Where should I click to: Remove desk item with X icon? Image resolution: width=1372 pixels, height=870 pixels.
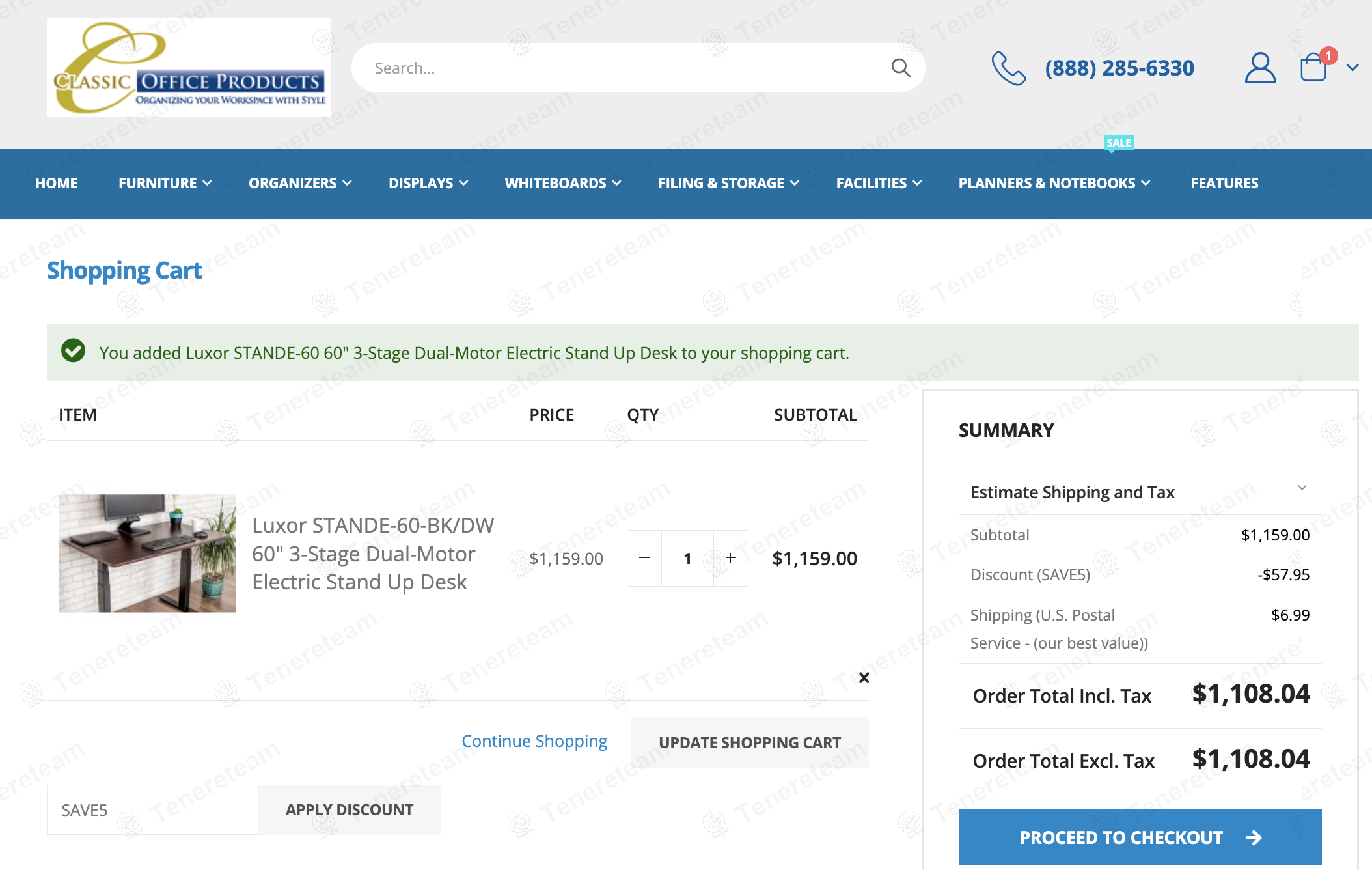point(864,678)
